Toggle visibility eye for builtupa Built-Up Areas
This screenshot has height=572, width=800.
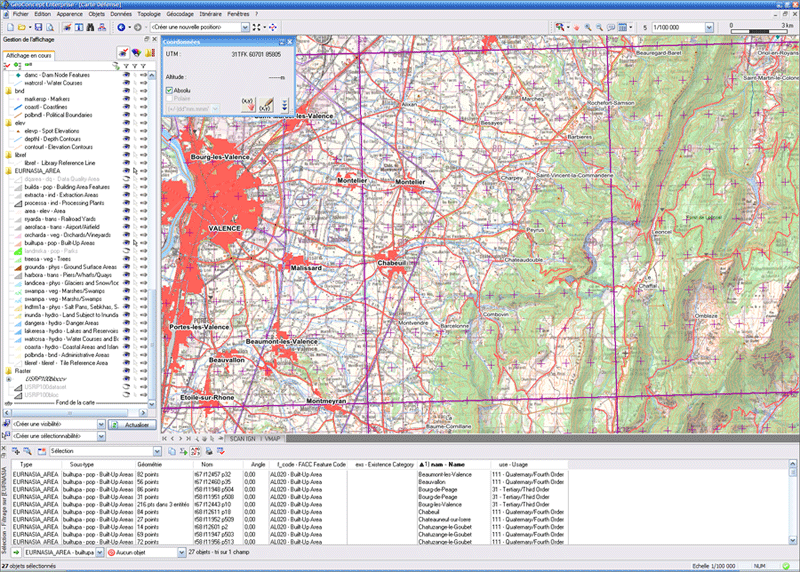[x=126, y=243]
